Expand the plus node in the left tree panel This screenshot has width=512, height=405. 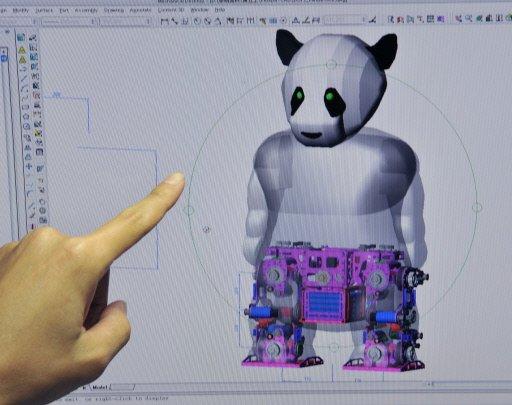[3, 51]
